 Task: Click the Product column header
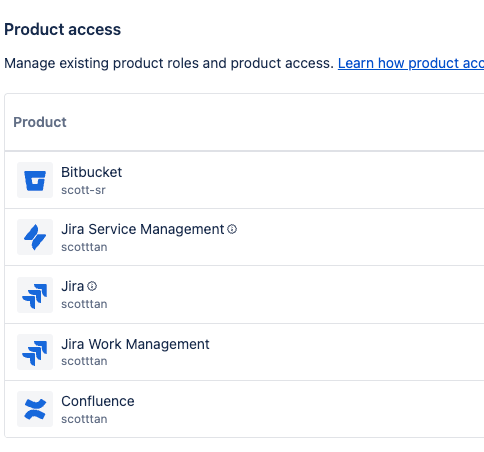40,122
